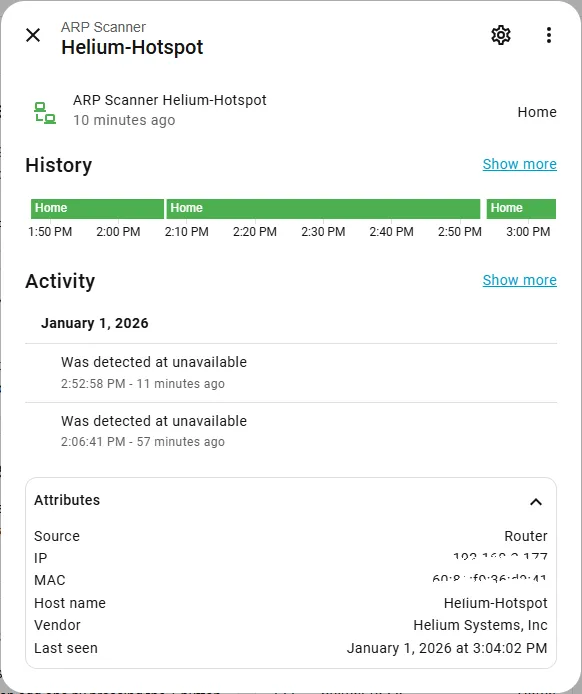
Task: Click the MAC attribute label
Action: click(x=50, y=580)
